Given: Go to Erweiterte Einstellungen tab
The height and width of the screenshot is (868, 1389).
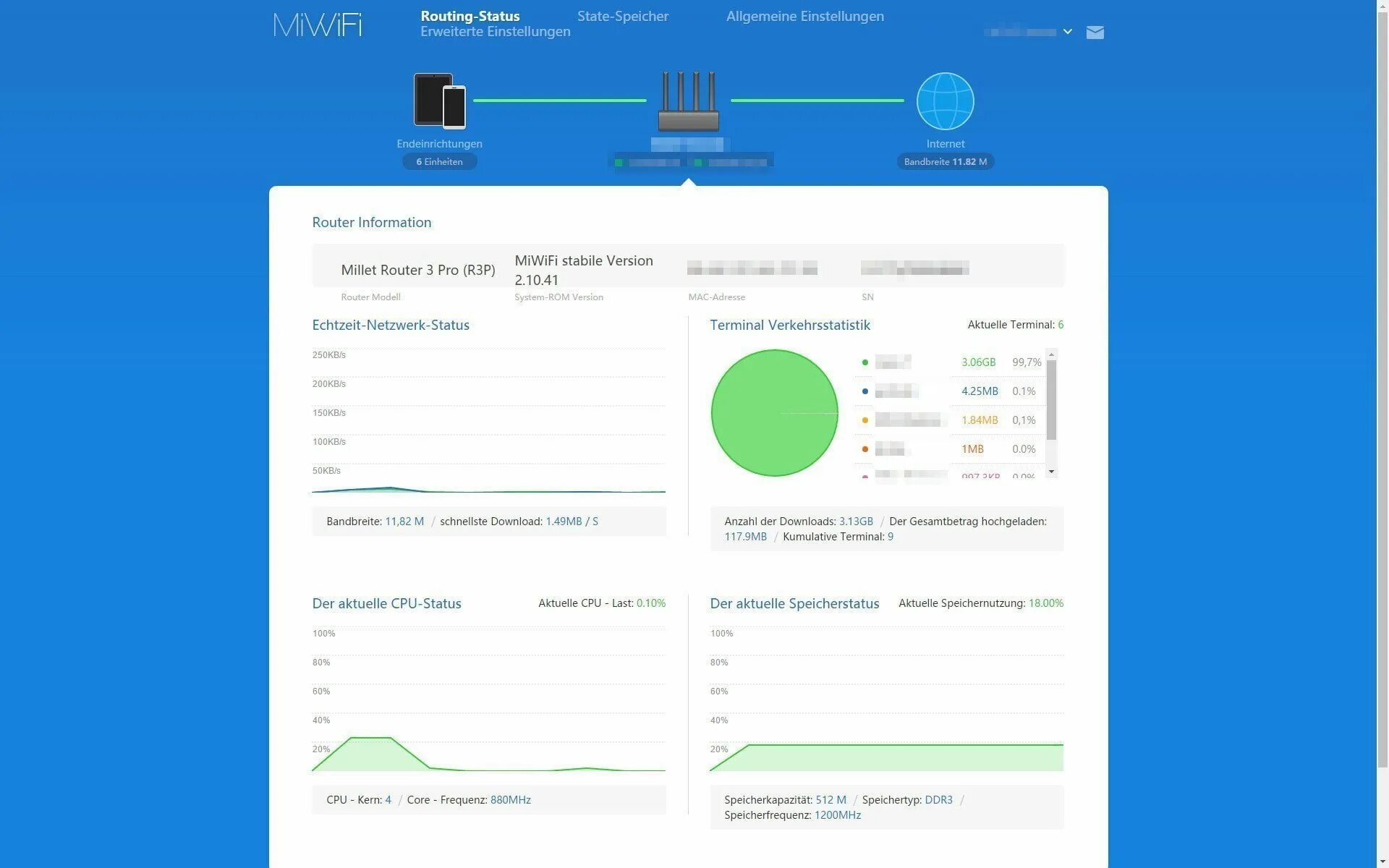Looking at the screenshot, I should coord(495,32).
